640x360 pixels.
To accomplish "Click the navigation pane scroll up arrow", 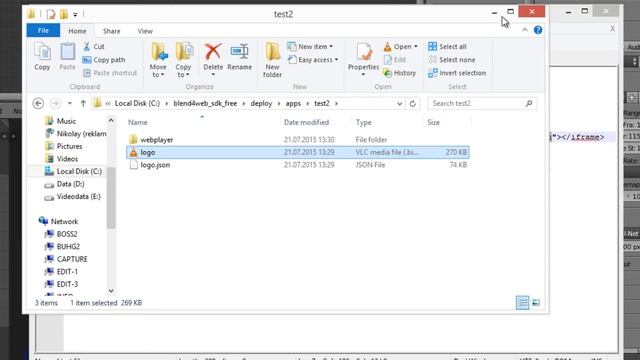I will [x=111, y=120].
